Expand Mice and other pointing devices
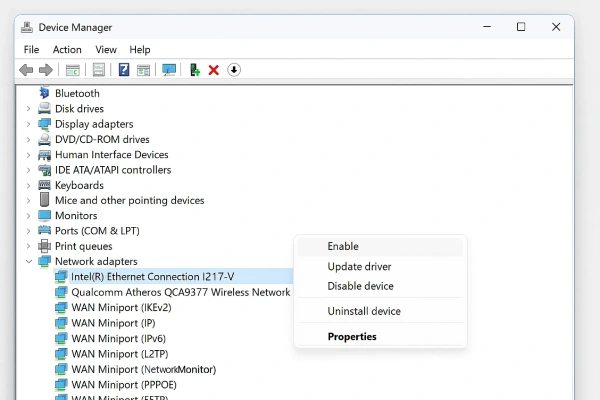600x400 pixels. tap(28, 200)
